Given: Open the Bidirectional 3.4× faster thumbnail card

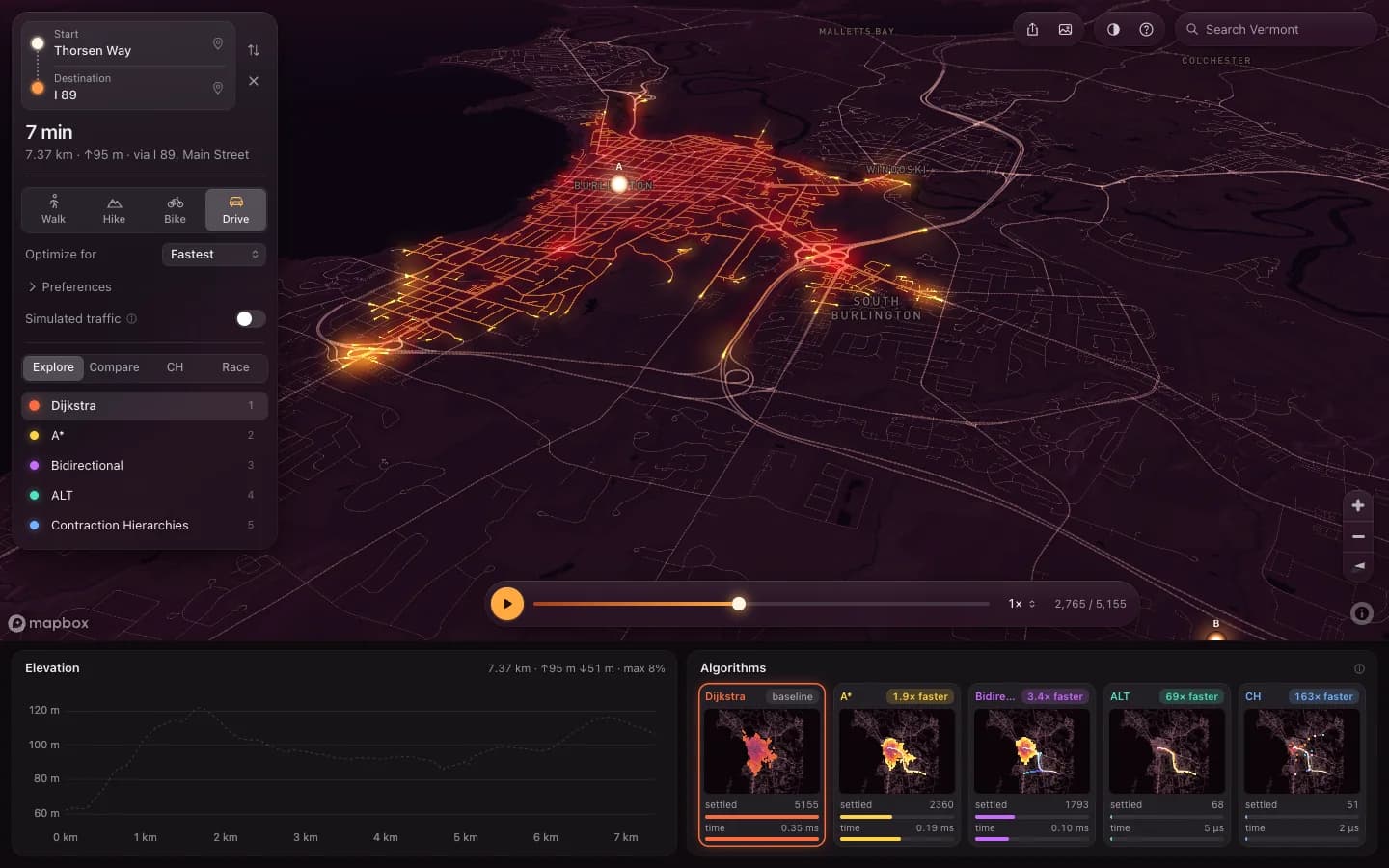Looking at the screenshot, I should [1032, 765].
